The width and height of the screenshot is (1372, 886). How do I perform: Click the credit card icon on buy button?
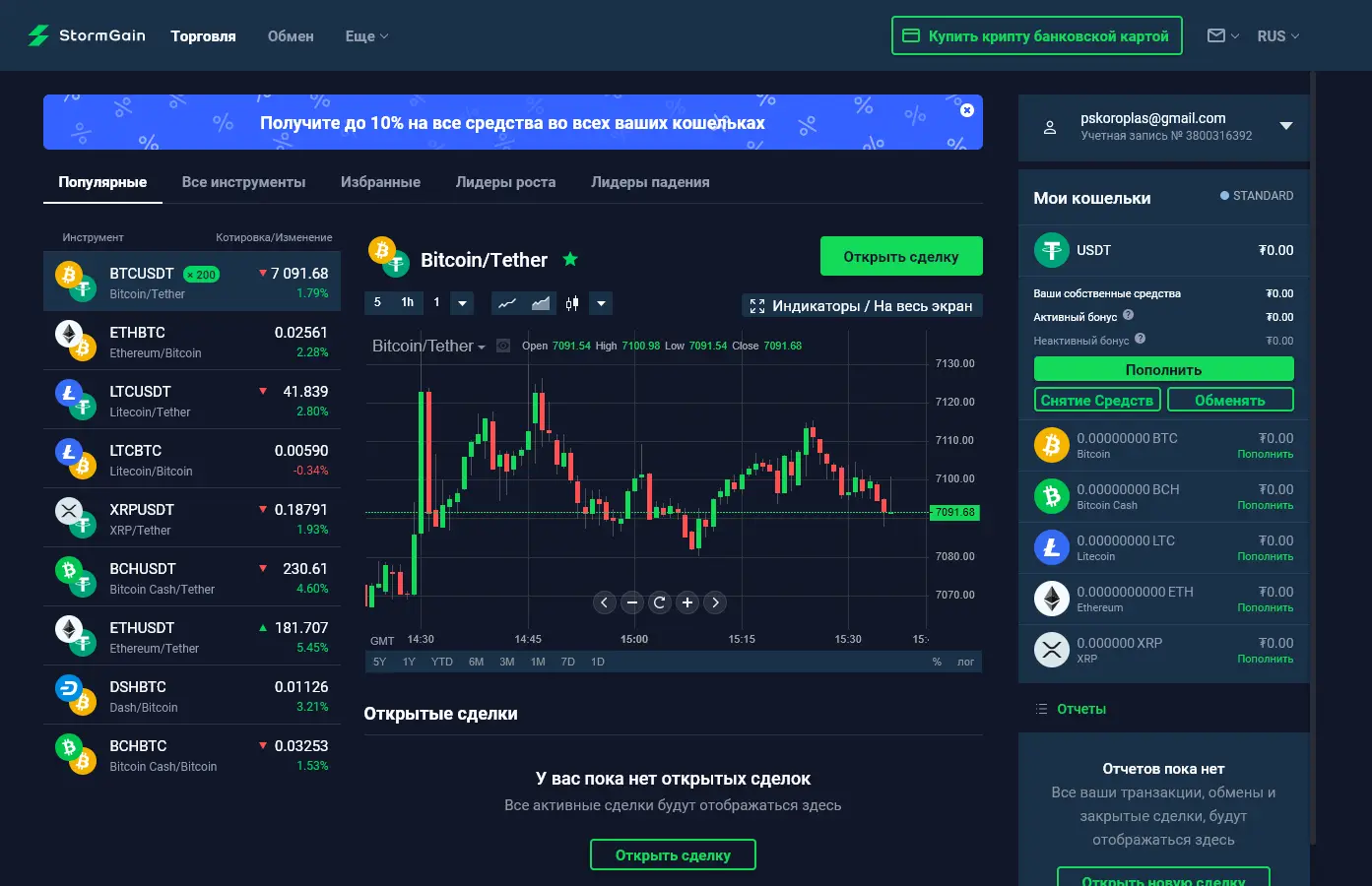click(911, 35)
